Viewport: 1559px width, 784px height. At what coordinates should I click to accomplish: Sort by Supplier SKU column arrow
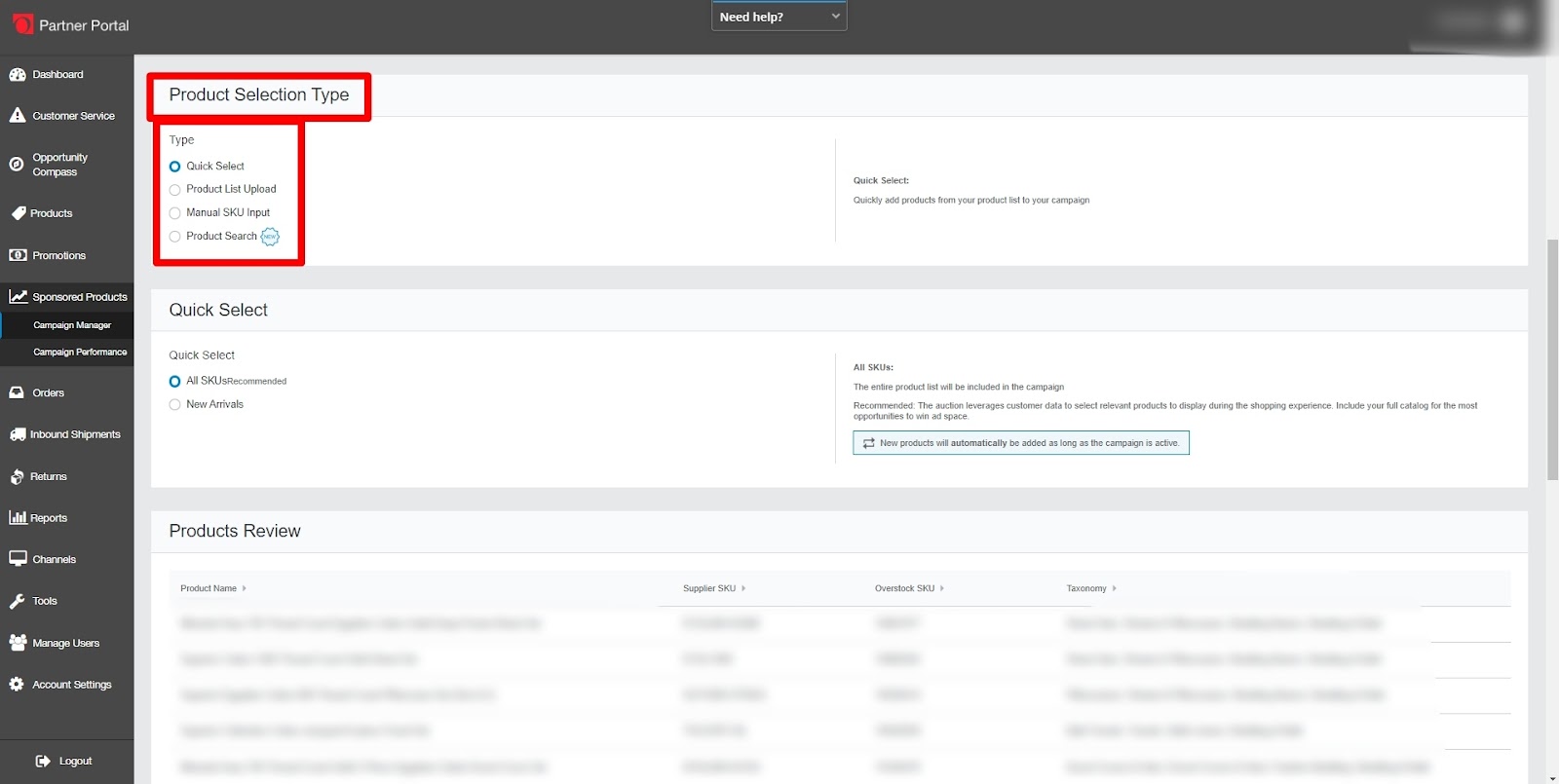coord(743,588)
